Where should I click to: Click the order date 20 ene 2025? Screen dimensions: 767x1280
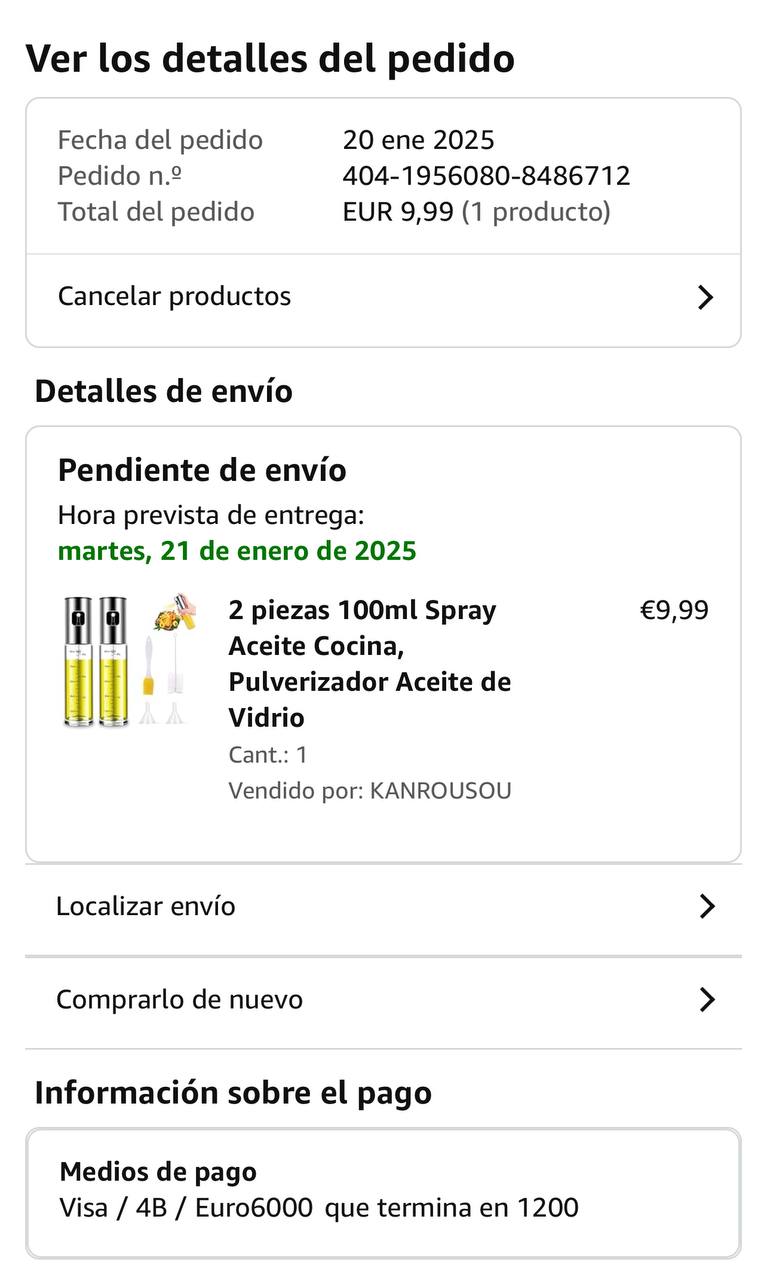click(x=418, y=140)
